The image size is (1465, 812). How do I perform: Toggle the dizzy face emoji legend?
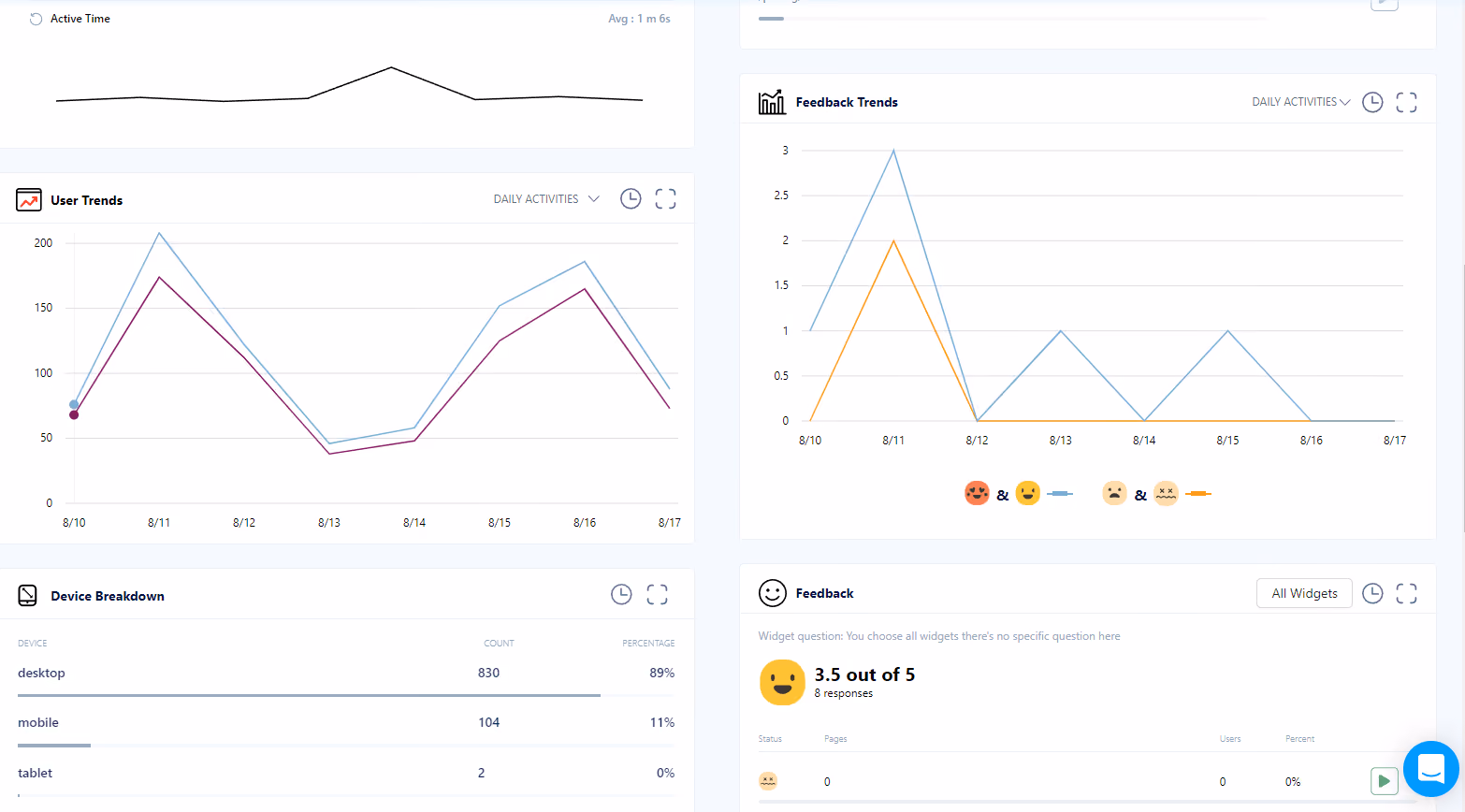pyautogui.click(x=1166, y=493)
